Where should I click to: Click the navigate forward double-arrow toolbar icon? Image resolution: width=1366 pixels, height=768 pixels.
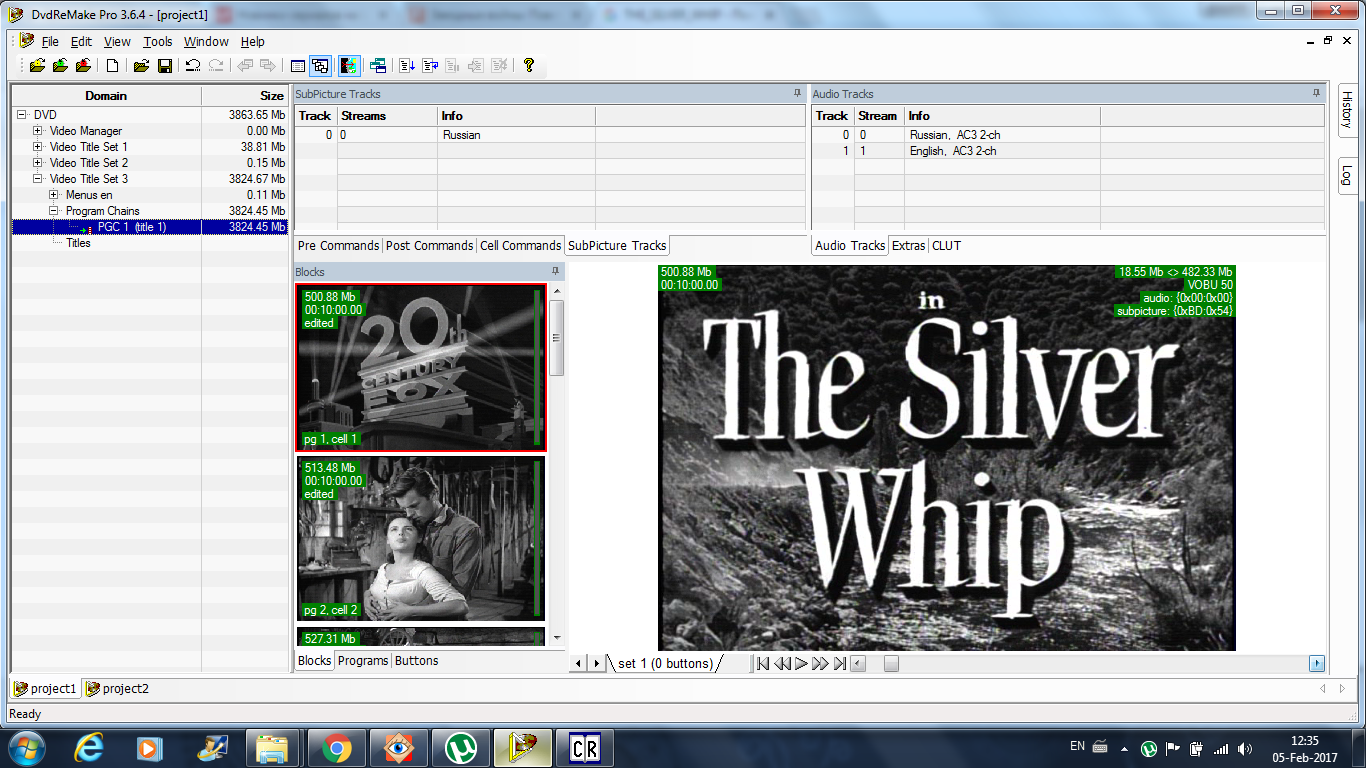[x=268, y=66]
